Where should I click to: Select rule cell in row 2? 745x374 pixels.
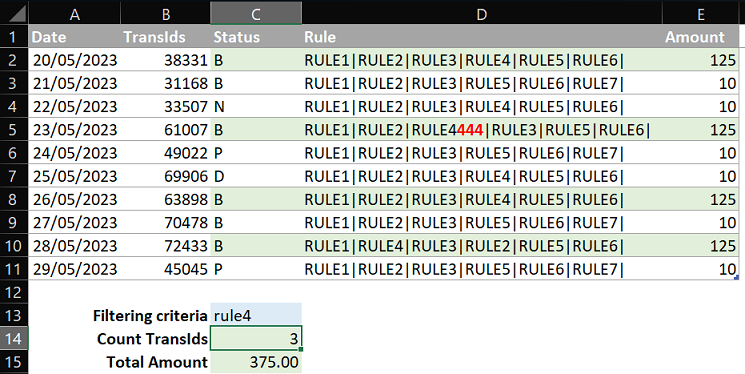point(481,60)
